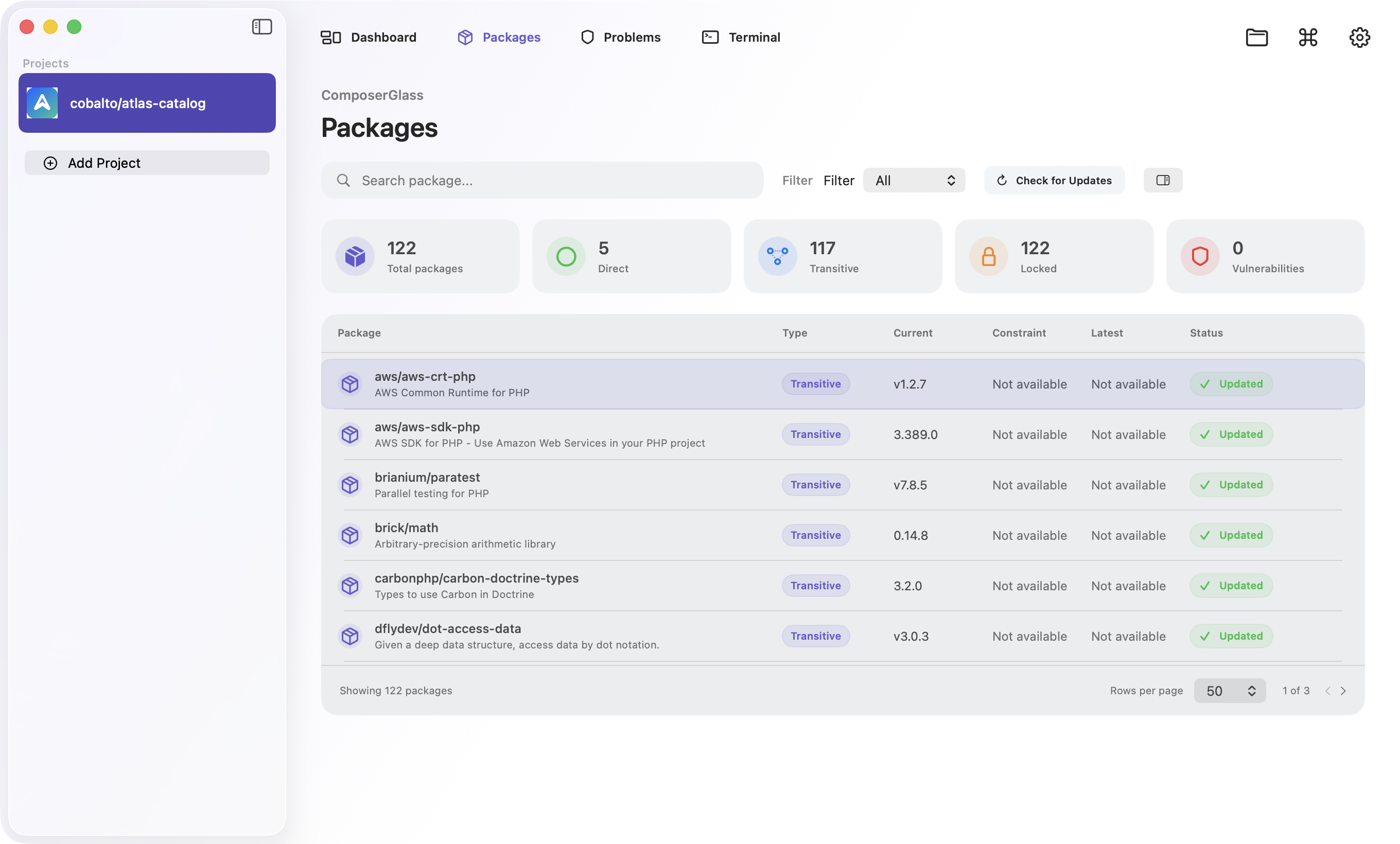Screen dimensions: 1400x844
Task: Click the Status column header
Action: [x=1205, y=333]
